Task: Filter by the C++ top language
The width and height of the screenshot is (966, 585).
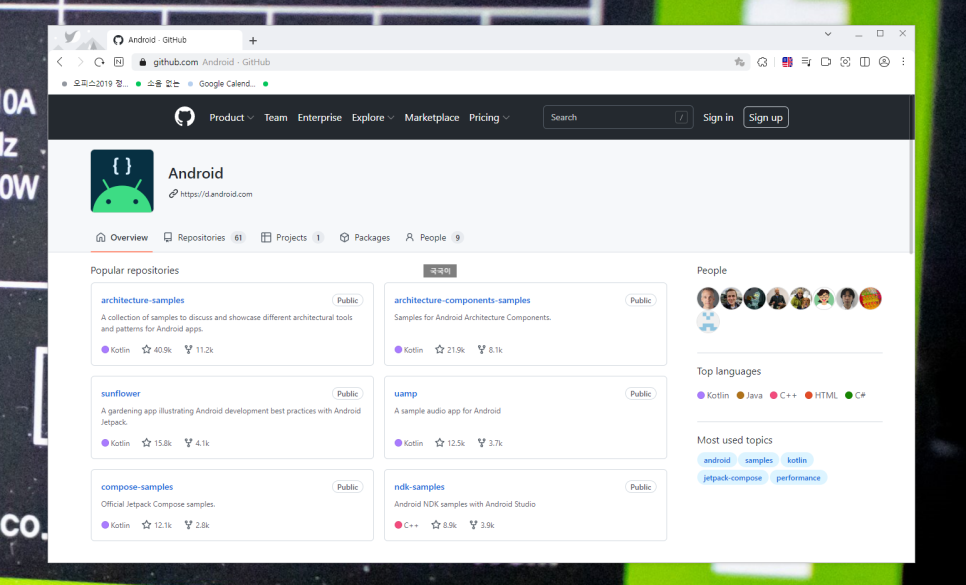Action: (784, 395)
